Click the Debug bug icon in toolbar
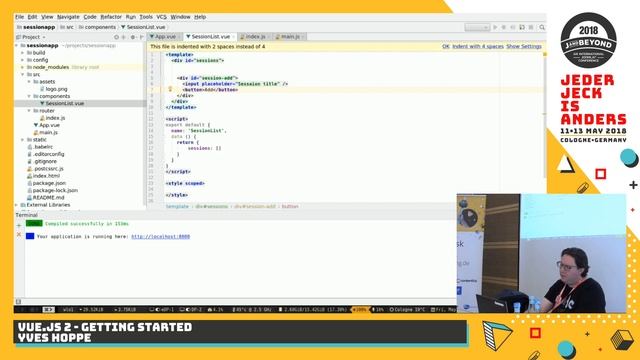Image resolution: width=640 pixels, height=360 pixels. (504, 27)
